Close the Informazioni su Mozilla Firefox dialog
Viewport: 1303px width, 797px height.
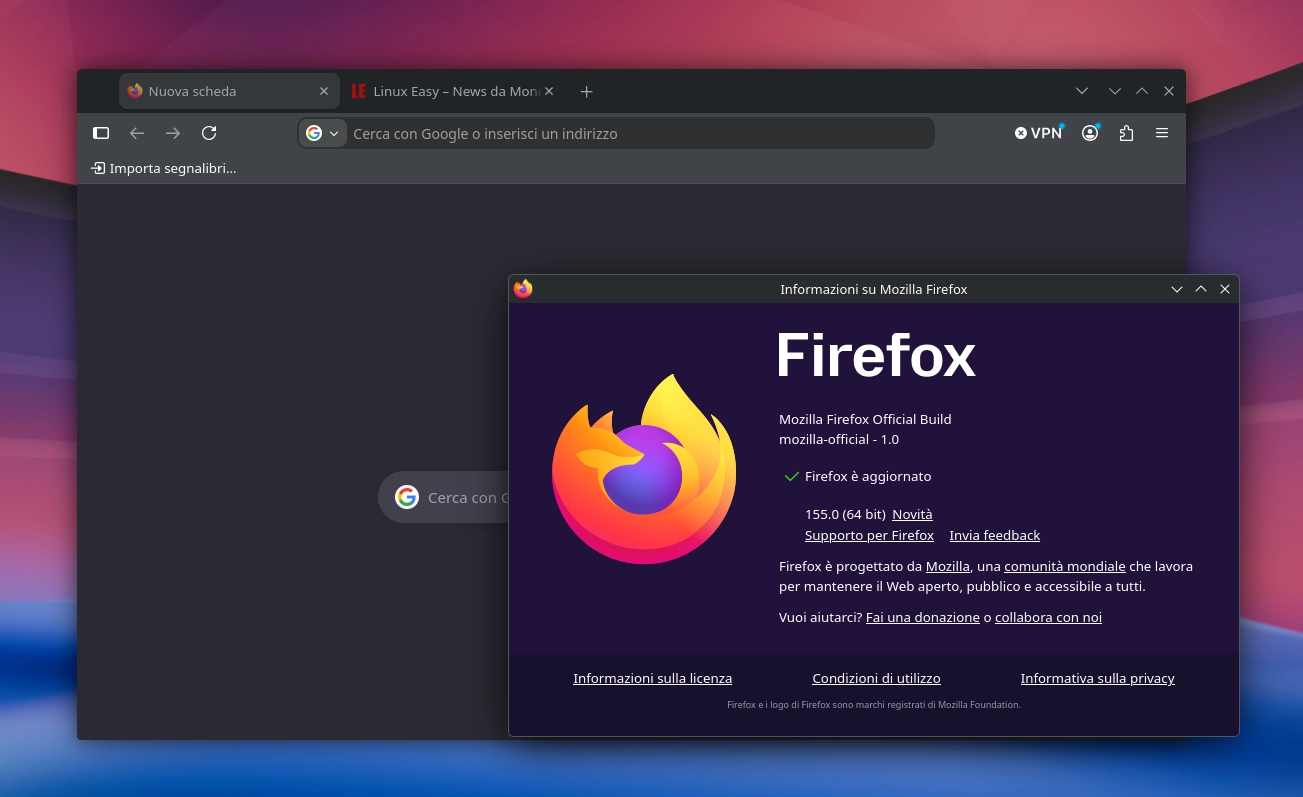(x=1225, y=289)
